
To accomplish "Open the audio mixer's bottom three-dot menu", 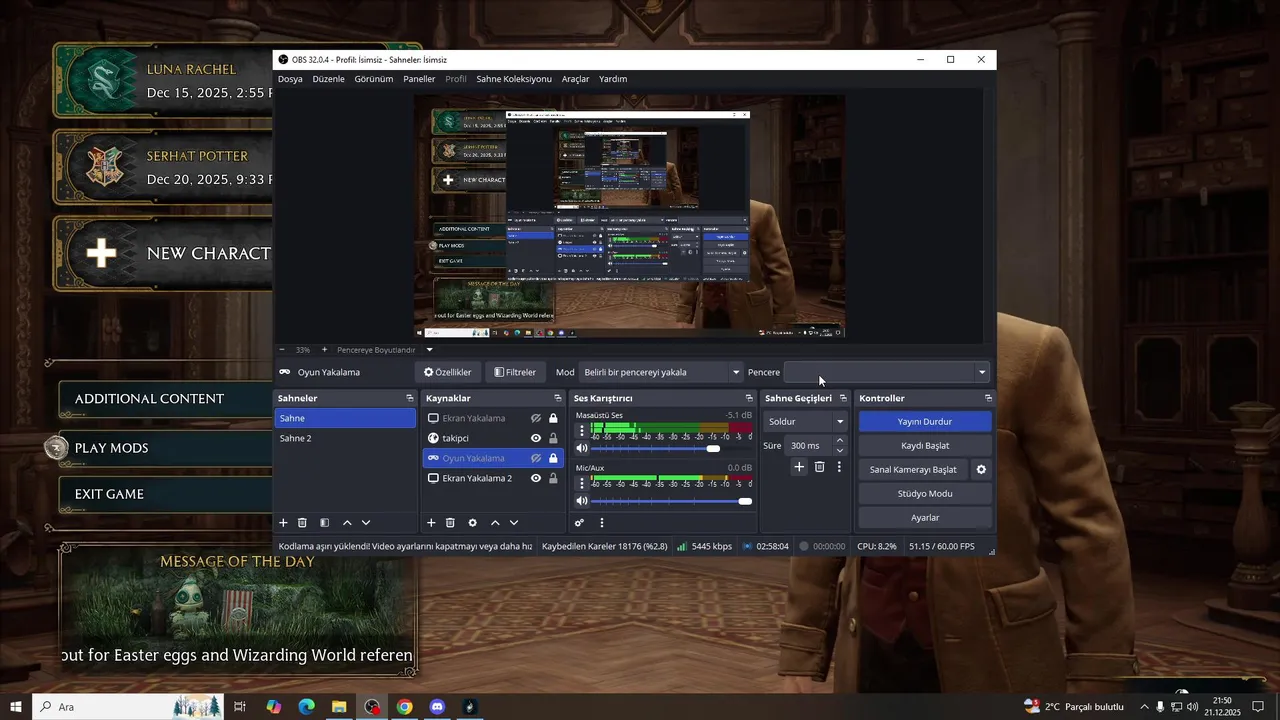I will pos(601,523).
